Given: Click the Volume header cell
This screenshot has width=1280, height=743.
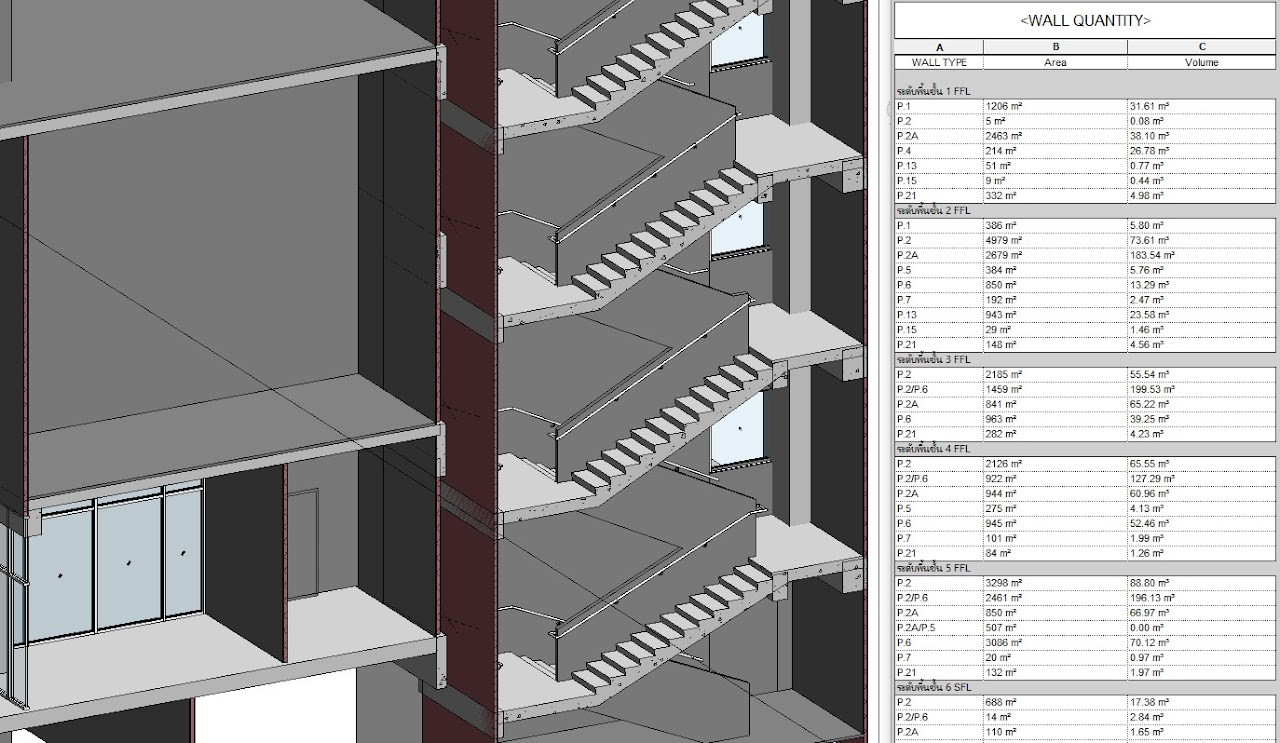Looking at the screenshot, I should [x=1201, y=62].
